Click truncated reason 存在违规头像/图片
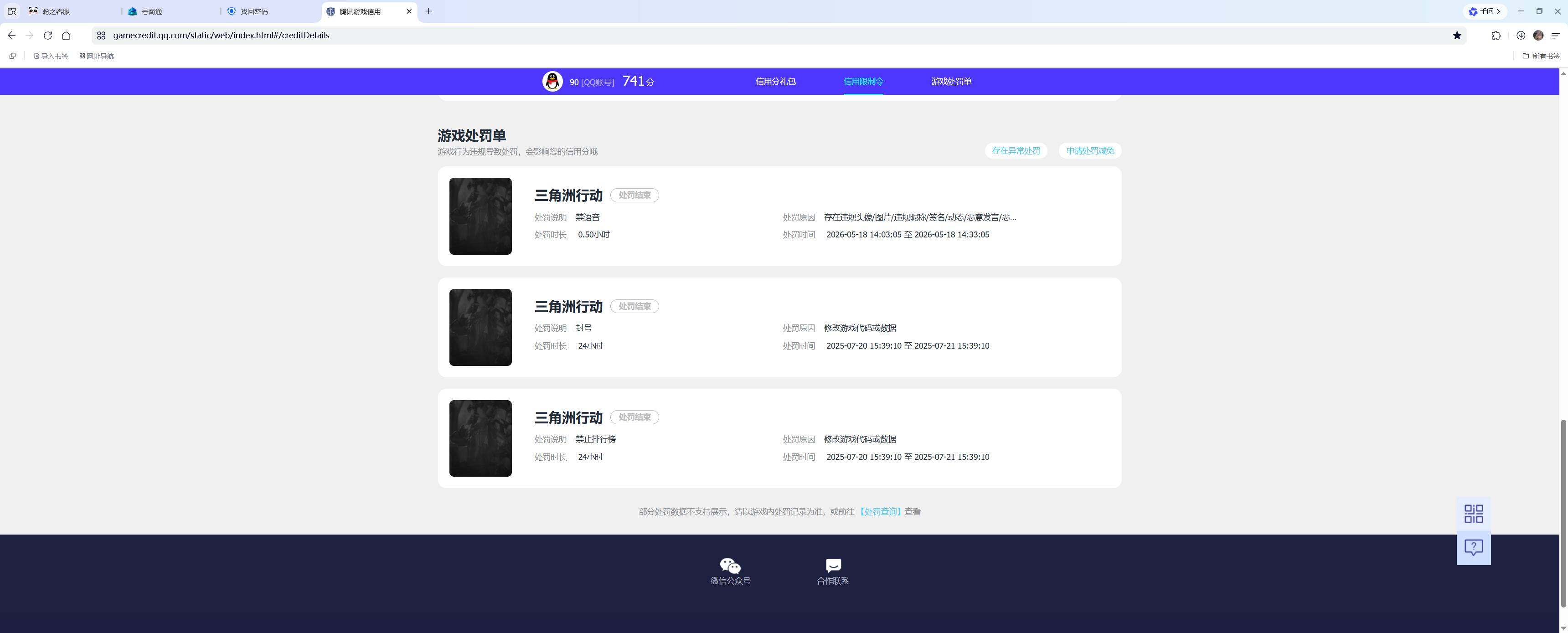 pos(920,217)
